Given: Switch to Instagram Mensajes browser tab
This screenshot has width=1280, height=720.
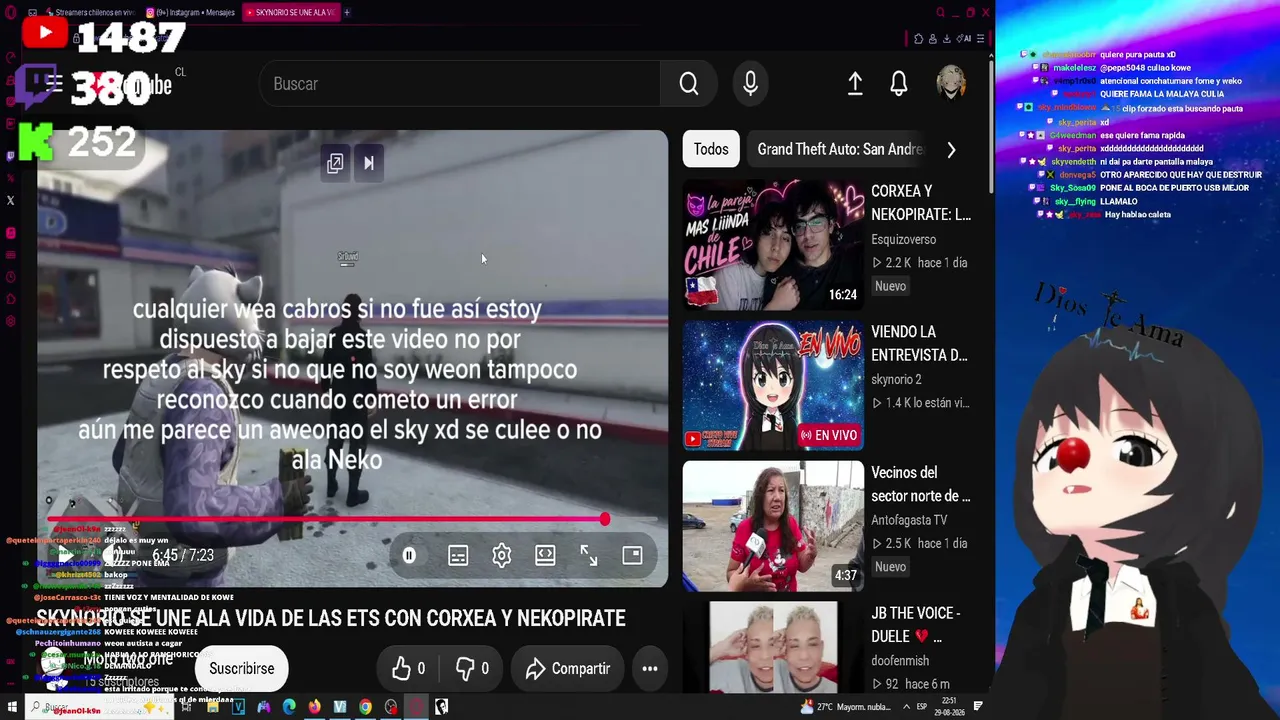Looking at the screenshot, I should click(190, 12).
